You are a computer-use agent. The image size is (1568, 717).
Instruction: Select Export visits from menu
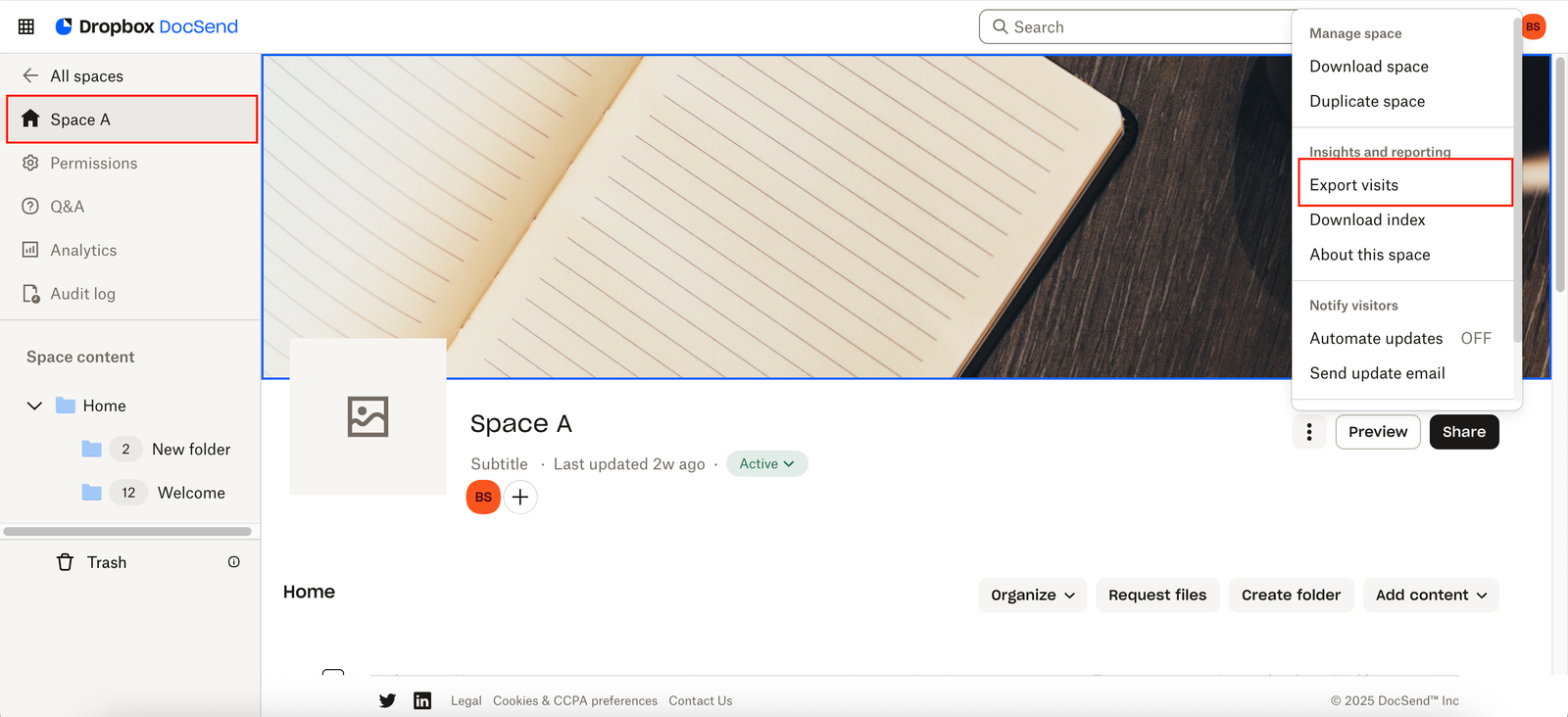1354,185
